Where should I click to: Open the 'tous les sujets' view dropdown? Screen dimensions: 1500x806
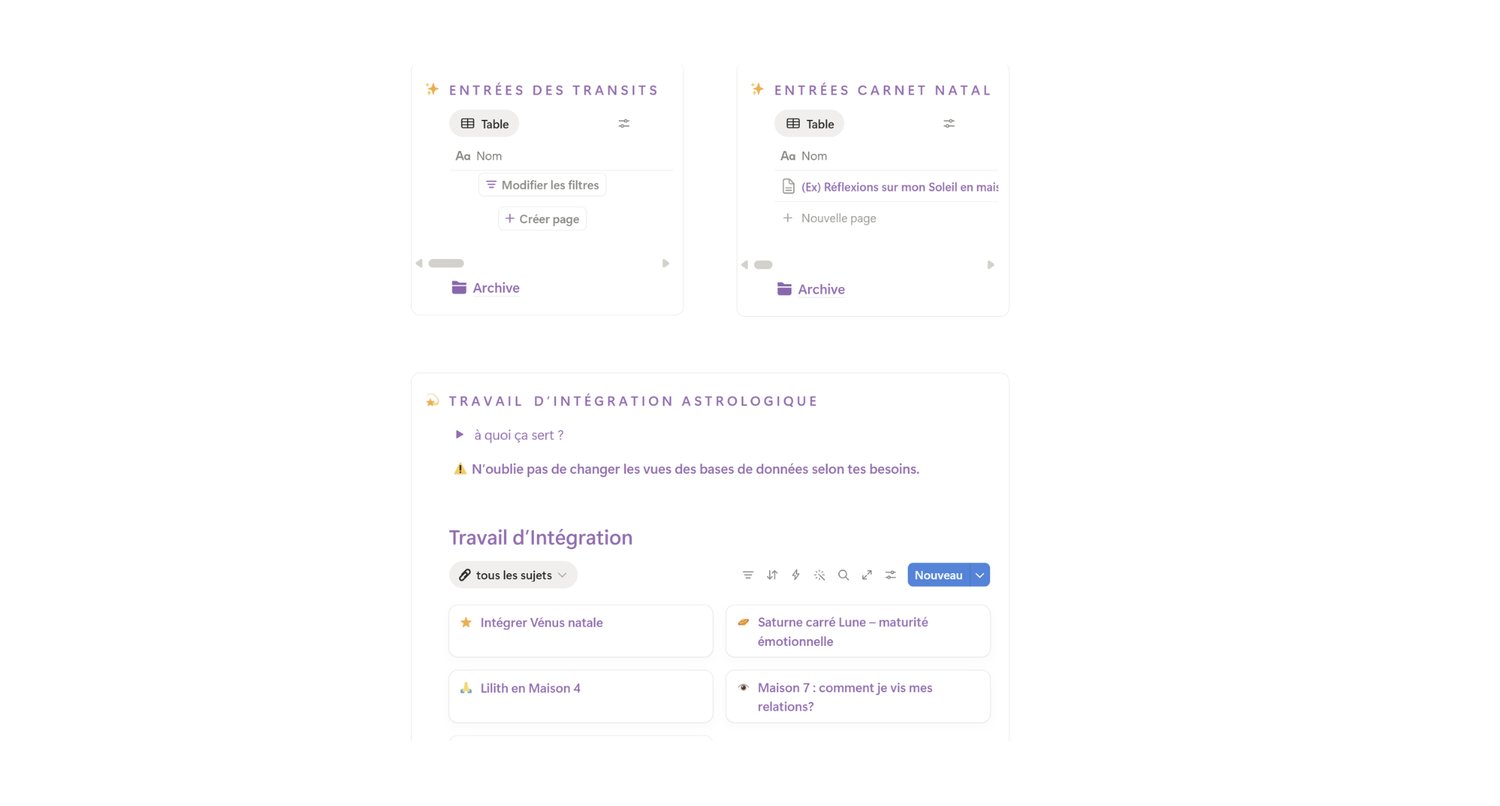513,575
